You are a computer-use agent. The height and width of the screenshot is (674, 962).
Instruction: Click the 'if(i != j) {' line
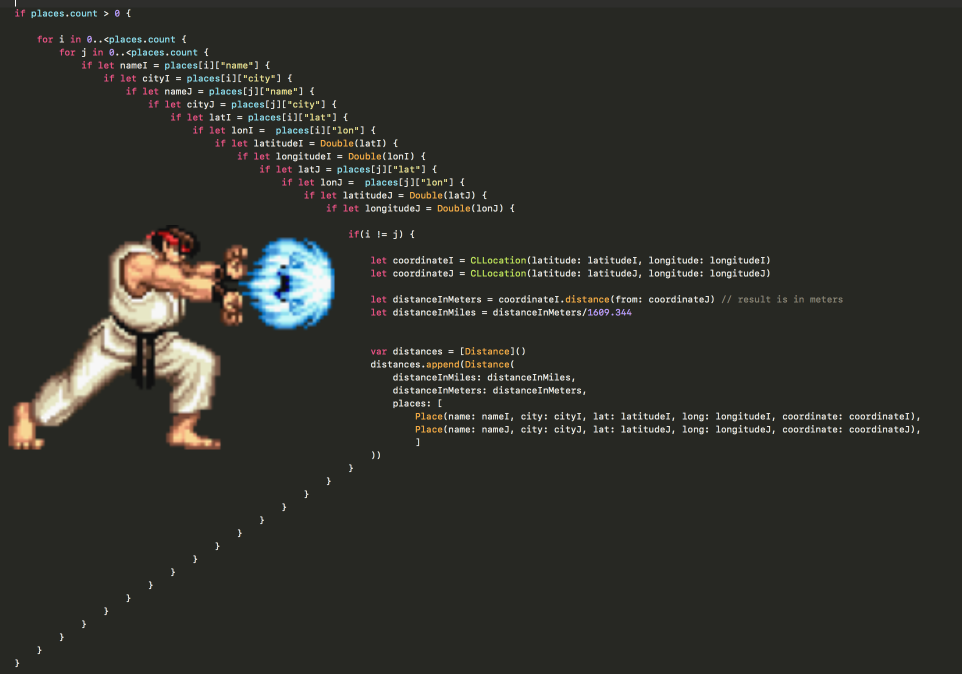point(382,234)
